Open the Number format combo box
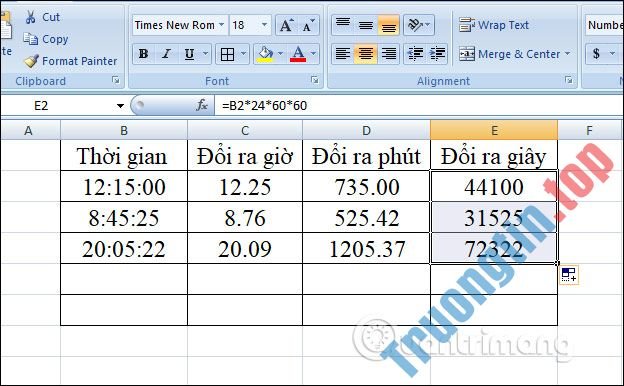 pos(604,25)
